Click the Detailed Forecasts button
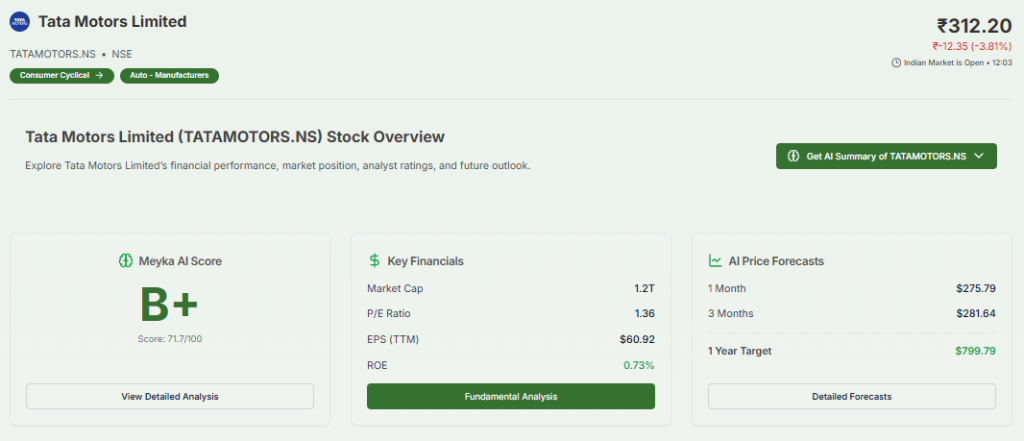 852,397
